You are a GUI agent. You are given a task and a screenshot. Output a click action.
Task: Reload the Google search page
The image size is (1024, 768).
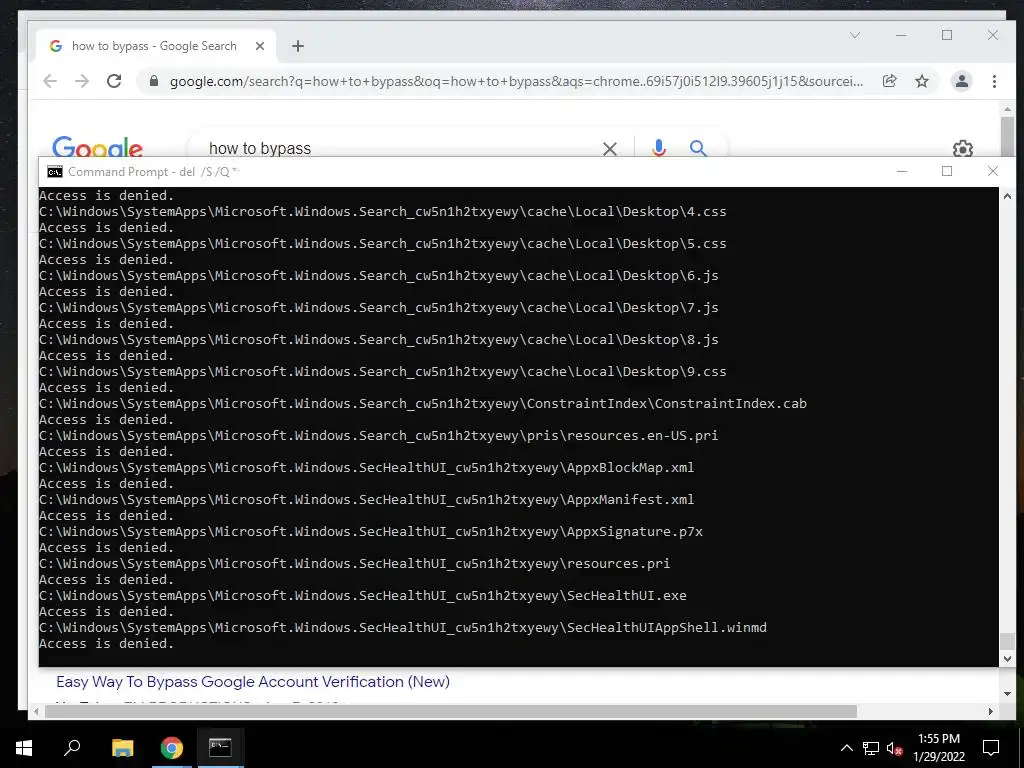pyautogui.click(x=114, y=81)
